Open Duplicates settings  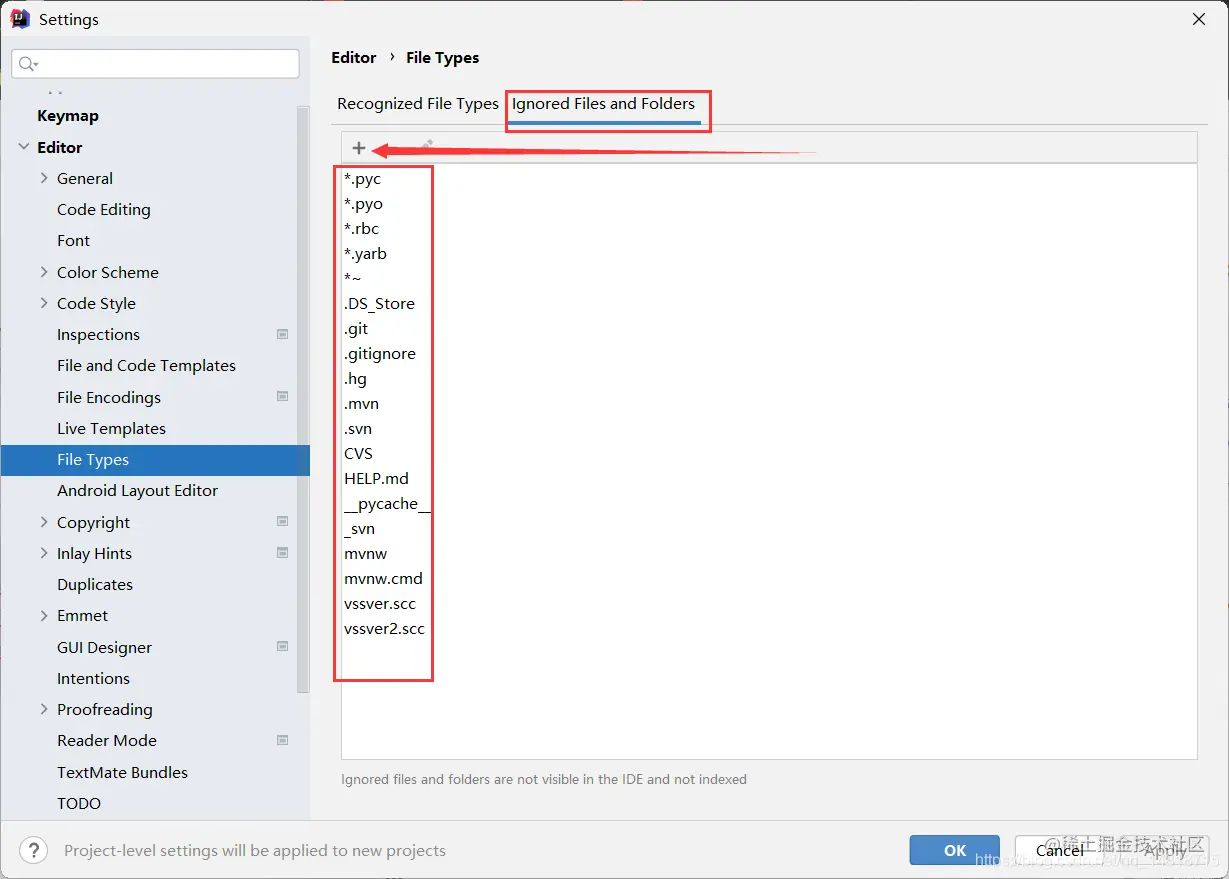click(x=95, y=584)
